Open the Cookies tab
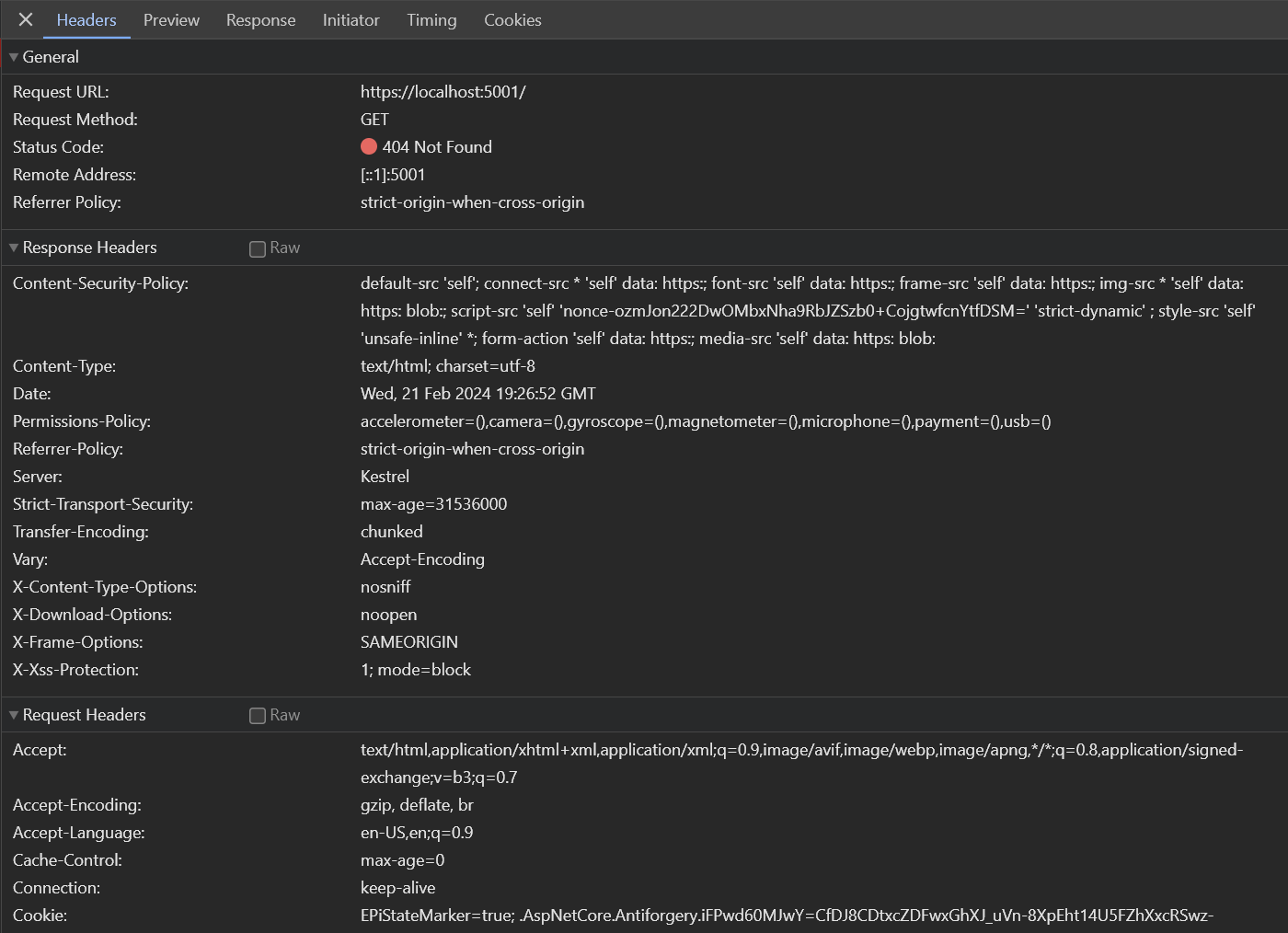The image size is (1288, 933). 512,19
